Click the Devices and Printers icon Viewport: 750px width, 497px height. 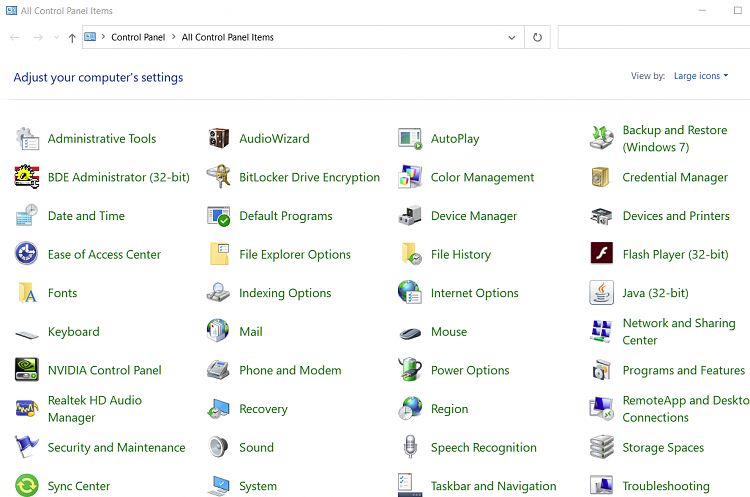pyautogui.click(x=601, y=216)
